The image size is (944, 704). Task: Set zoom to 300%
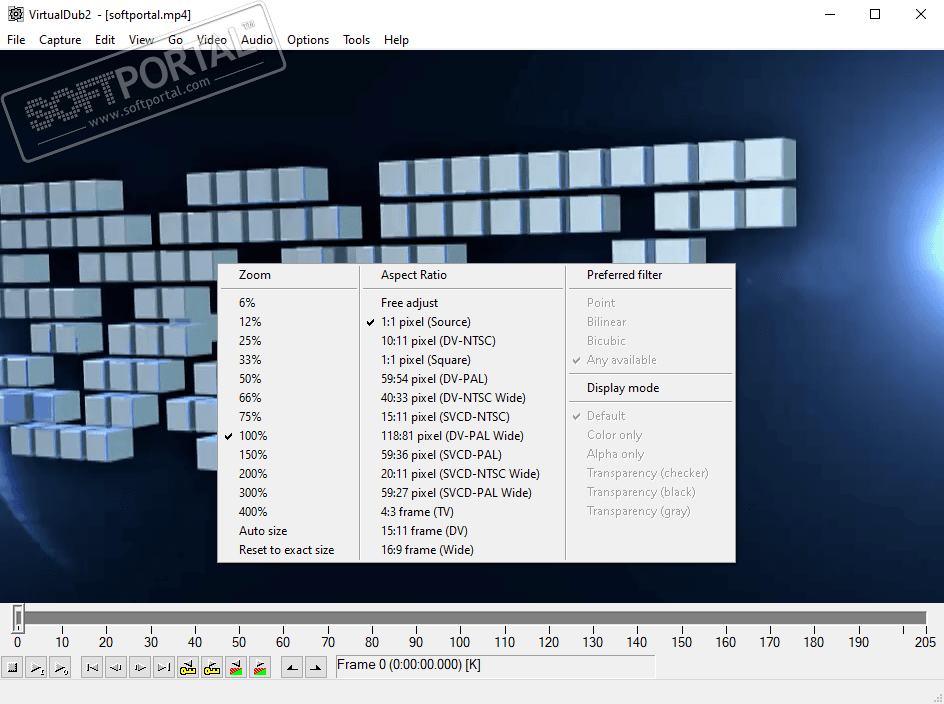point(289,493)
